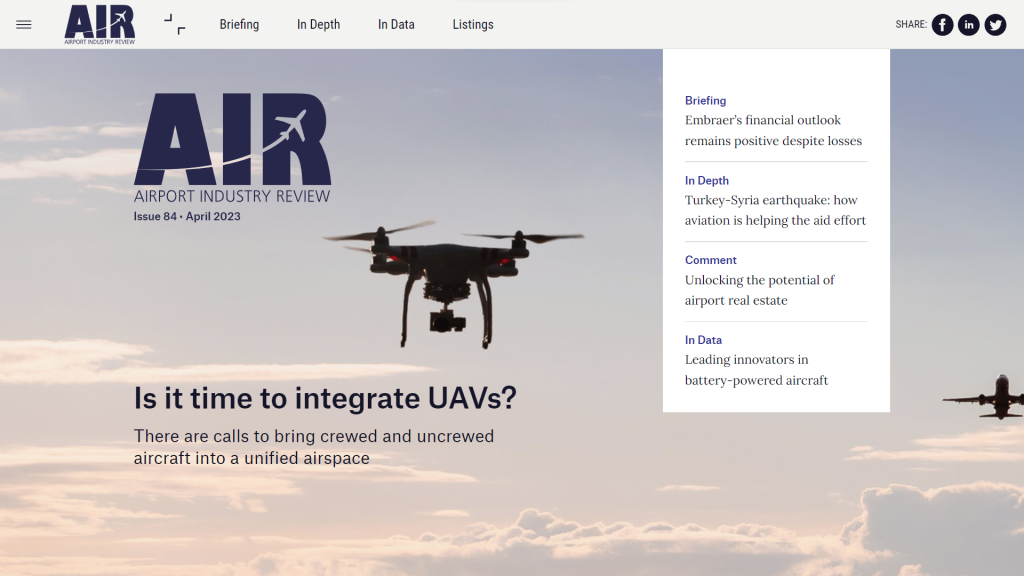Screen dimensions: 1024x576
Task: Read Unlocking the potential of airport real estate
Action: click(759, 290)
